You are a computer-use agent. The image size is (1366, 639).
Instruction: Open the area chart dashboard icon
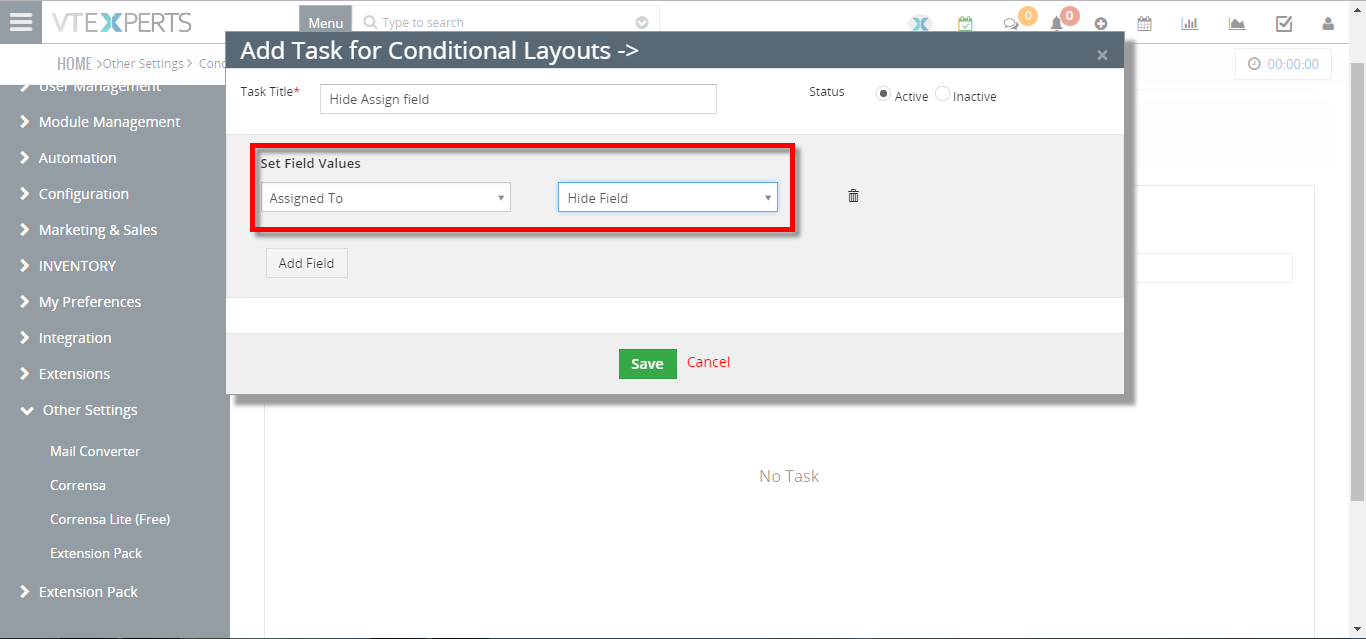(1237, 24)
